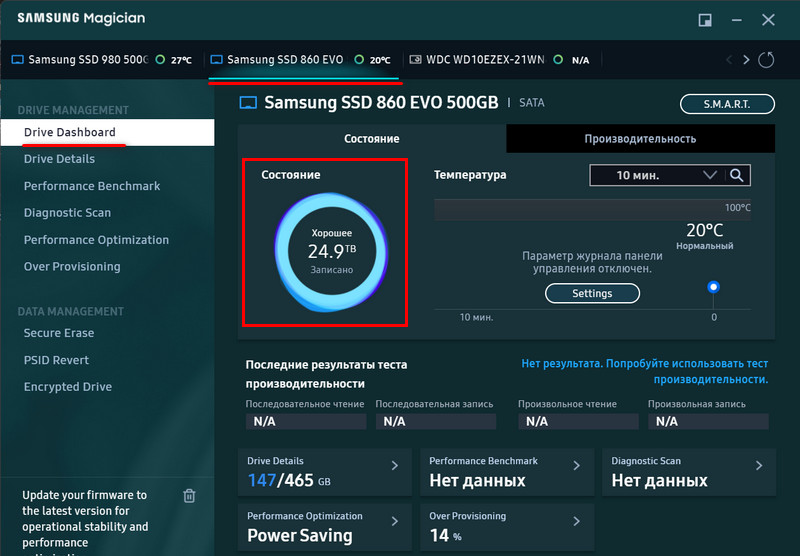Select WDC WD10EZEX drive tab
This screenshot has width=800, height=556.
pos(503,60)
